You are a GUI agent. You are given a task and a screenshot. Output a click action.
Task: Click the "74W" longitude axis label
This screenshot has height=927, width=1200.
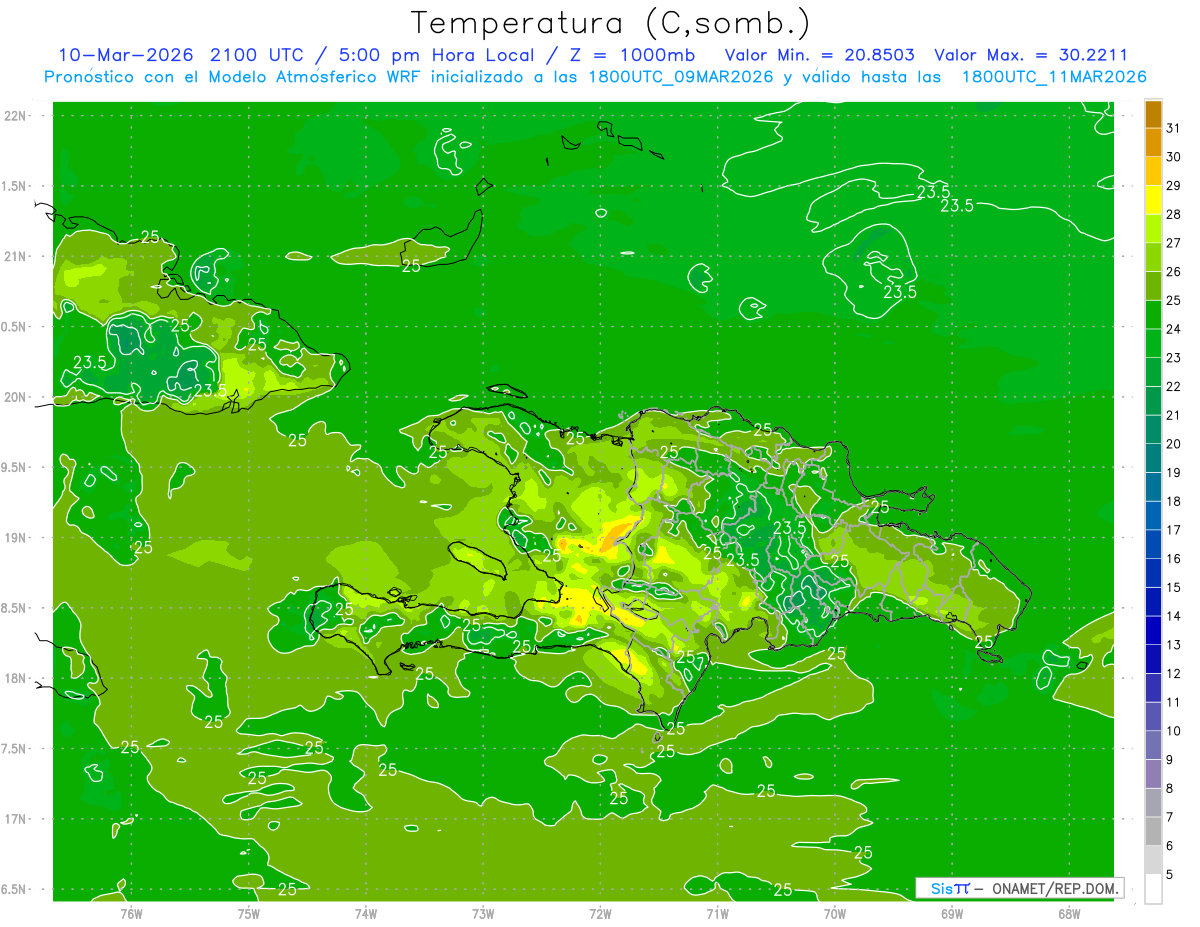pos(366,914)
